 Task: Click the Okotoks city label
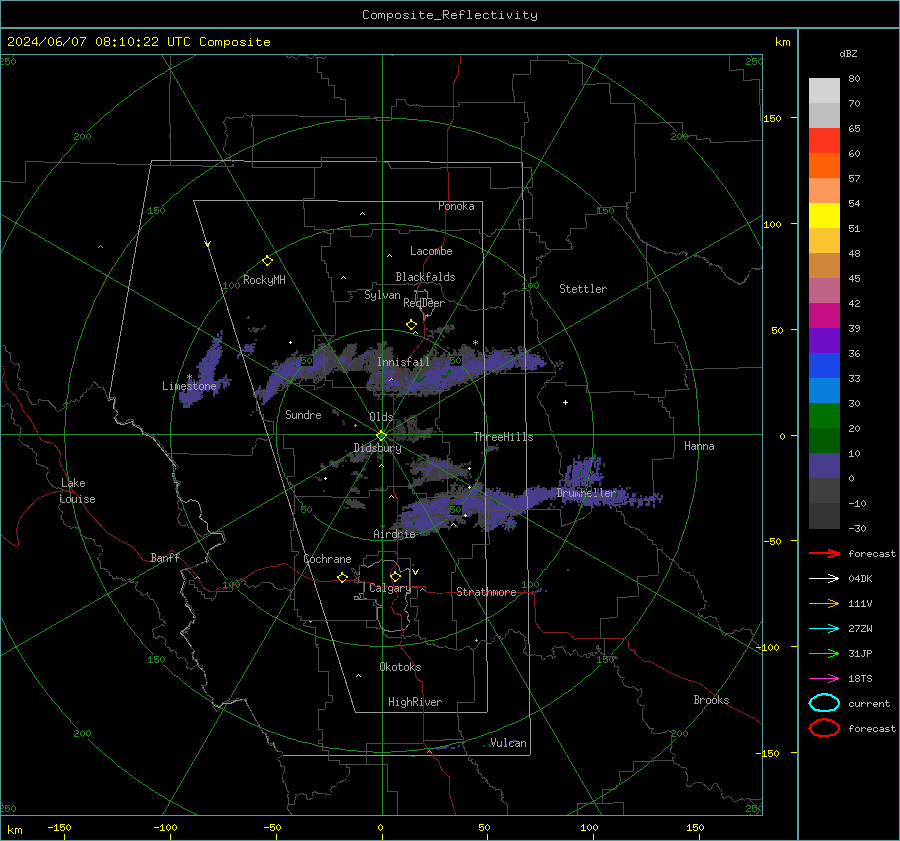point(400,667)
